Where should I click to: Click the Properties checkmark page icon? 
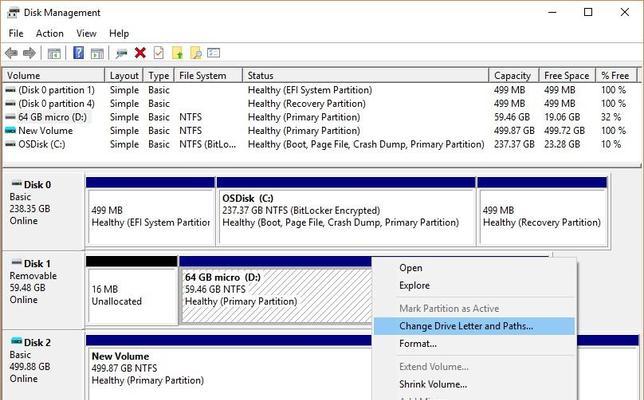(159, 53)
